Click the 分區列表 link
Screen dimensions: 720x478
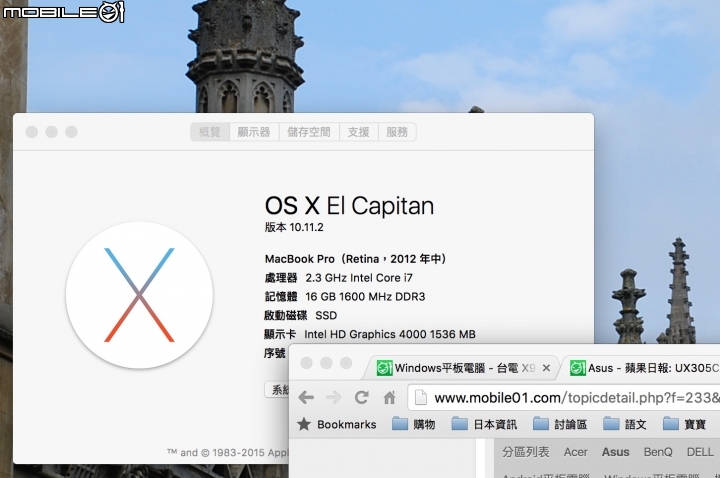(x=525, y=452)
